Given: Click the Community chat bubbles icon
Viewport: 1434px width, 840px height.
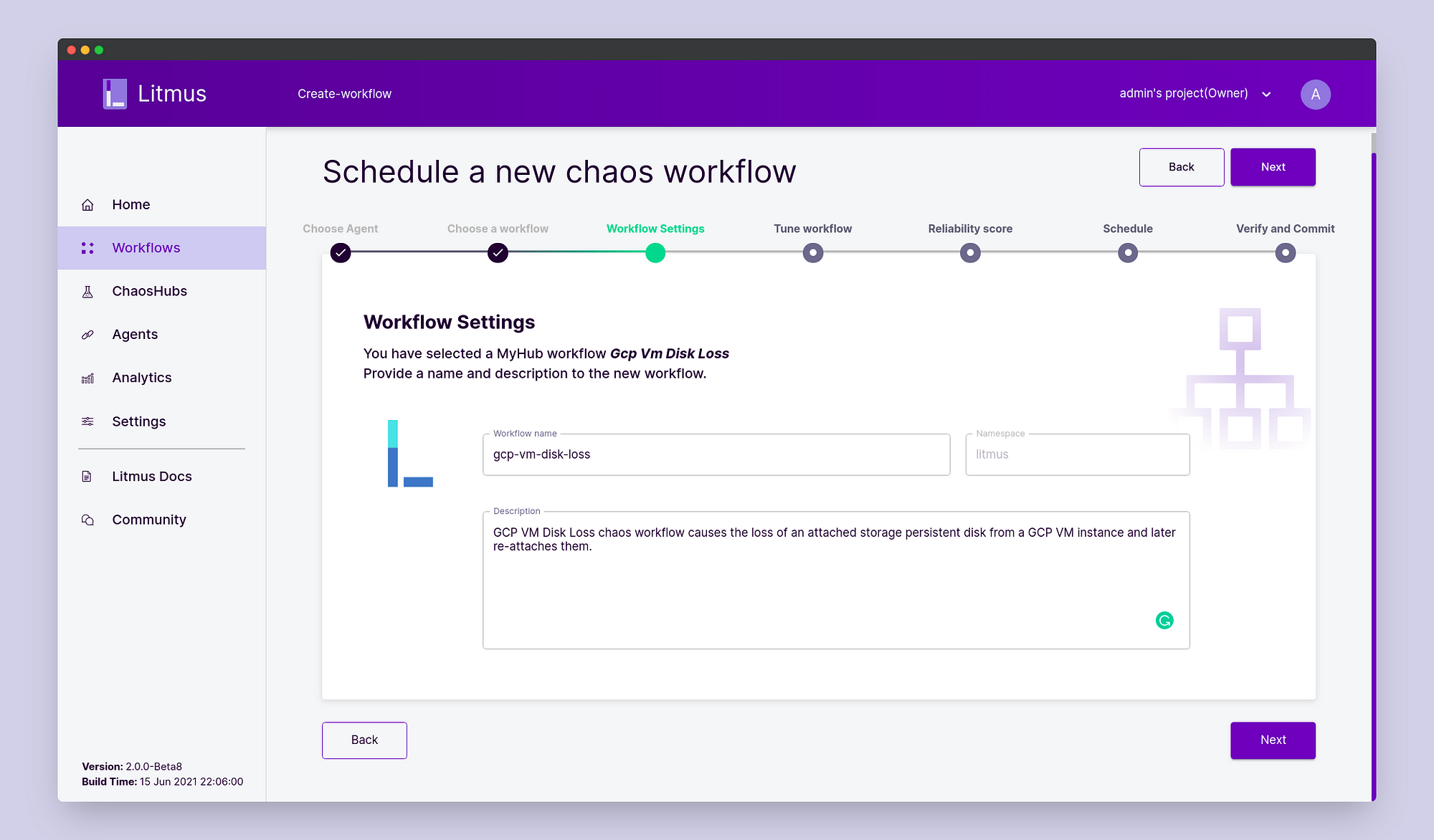Looking at the screenshot, I should click(x=87, y=520).
